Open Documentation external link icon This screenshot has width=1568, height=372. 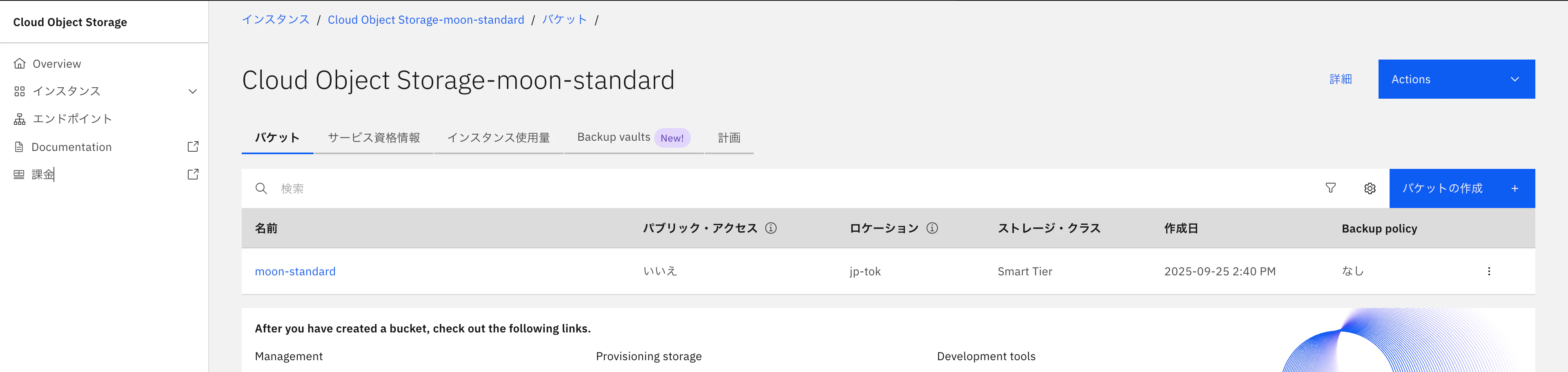point(193,146)
